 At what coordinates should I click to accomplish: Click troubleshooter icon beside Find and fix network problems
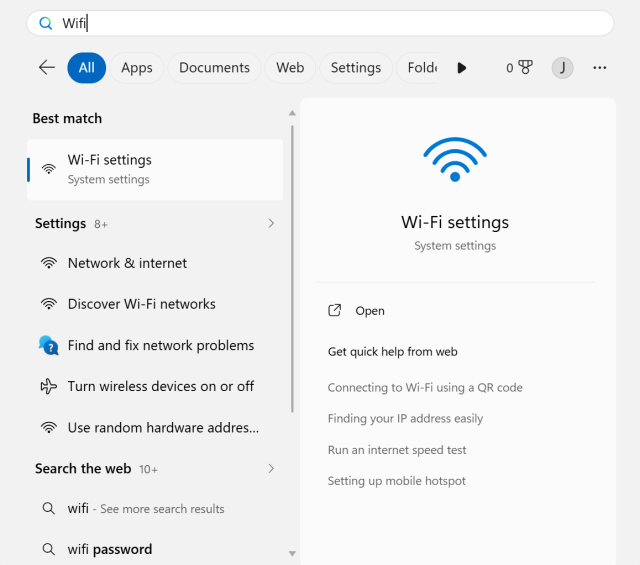pyautogui.click(x=49, y=345)
